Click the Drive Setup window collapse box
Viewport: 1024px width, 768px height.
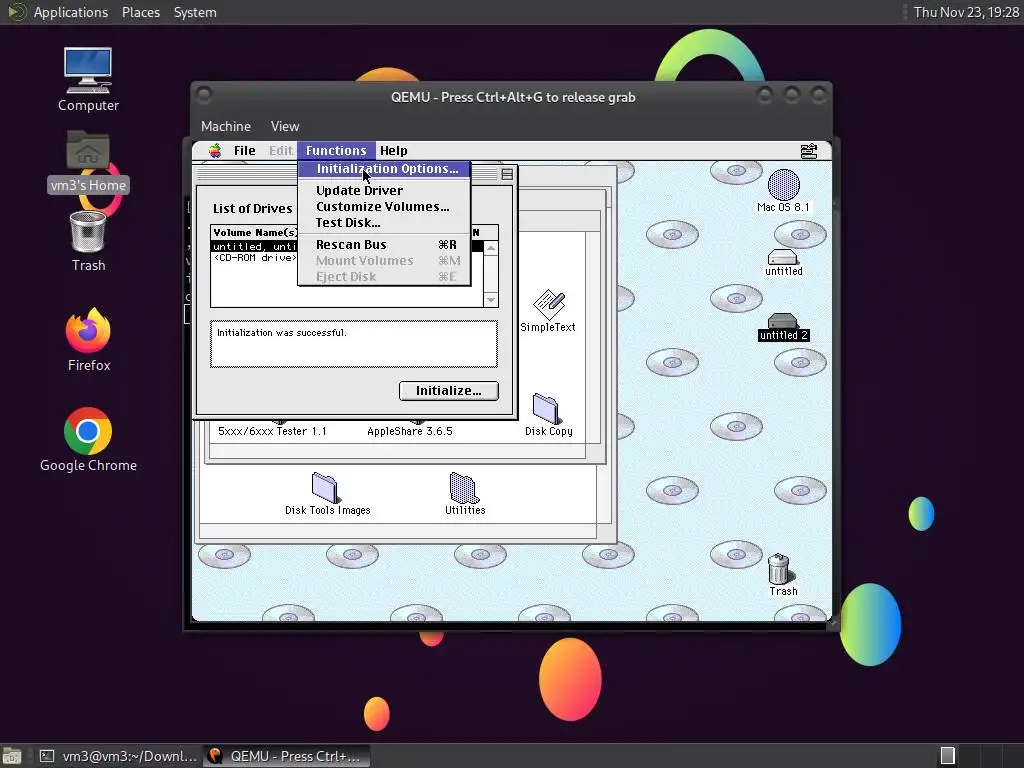point(507,174)
